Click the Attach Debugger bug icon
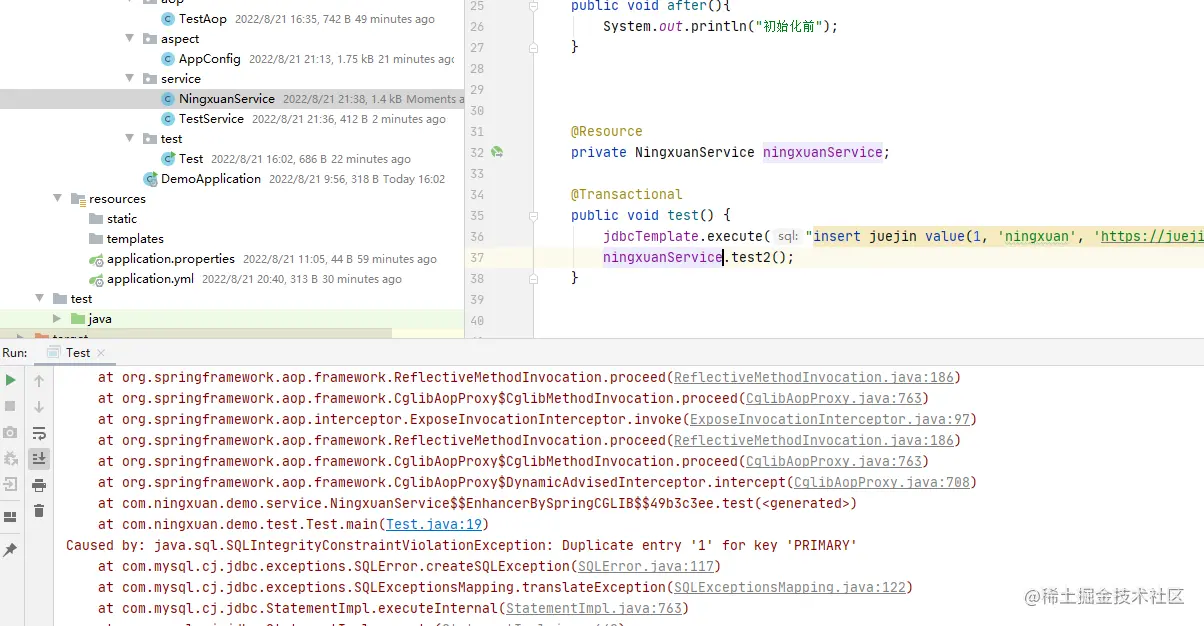Screen dimensions: 1204x626 (x=10, y=458)
